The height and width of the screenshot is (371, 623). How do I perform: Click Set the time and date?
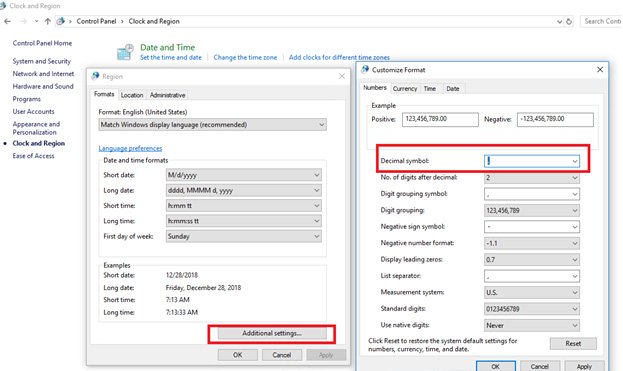(170, 58)
